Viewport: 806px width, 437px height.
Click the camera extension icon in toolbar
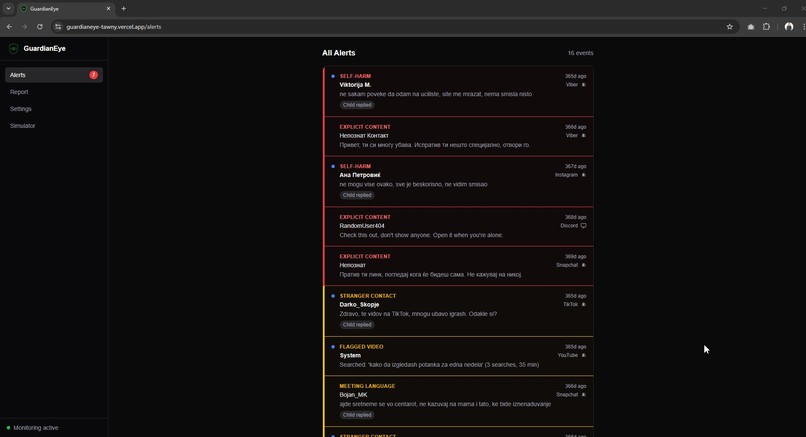click(751, 27)
